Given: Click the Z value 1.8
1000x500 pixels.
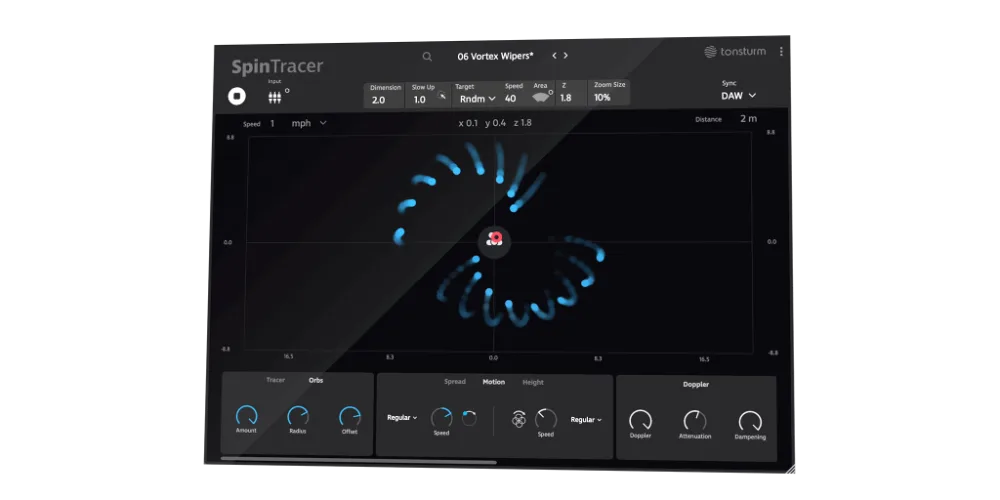Looking at the screenshot, I should 566,98.
